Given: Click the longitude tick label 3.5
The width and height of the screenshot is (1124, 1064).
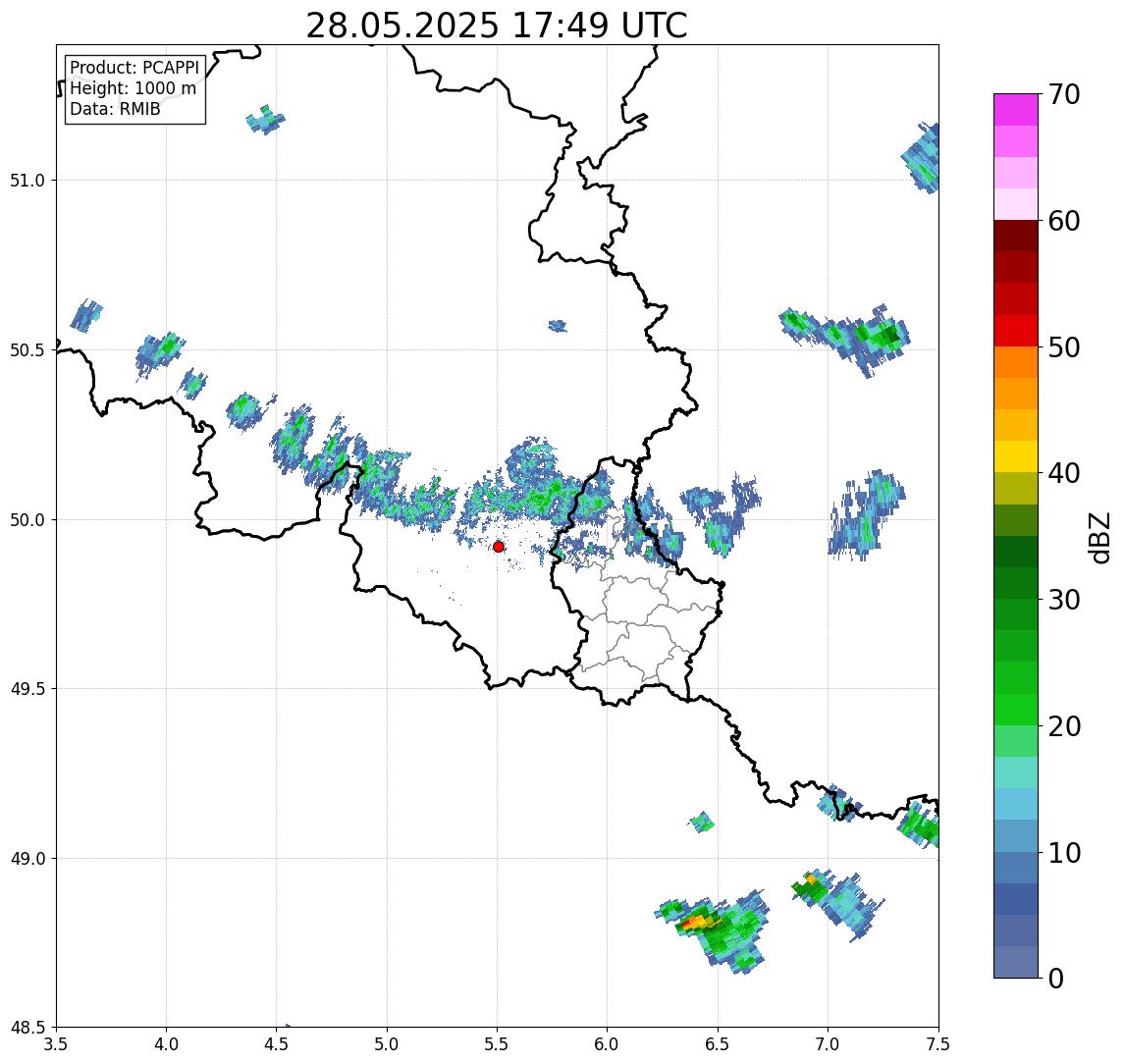Looking at the screenshot, I should click(x=56, y=1044).
